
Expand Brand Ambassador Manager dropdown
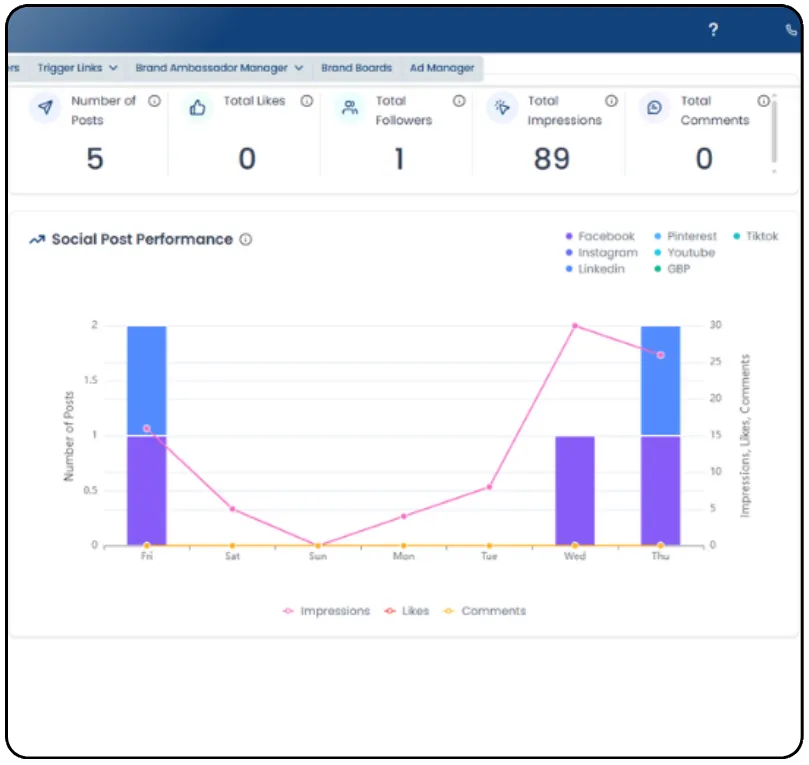219,68
